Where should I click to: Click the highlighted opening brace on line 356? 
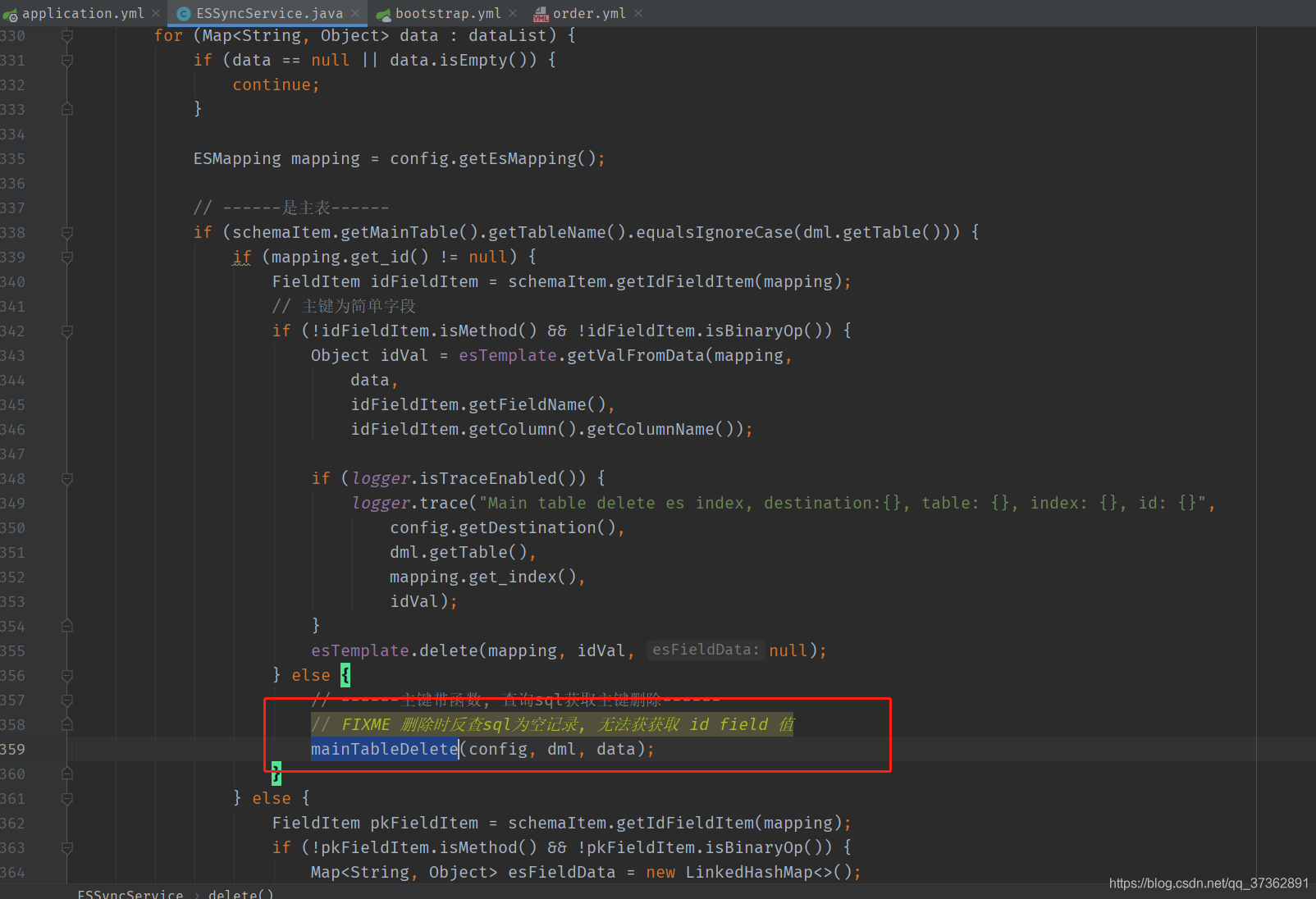345,675
